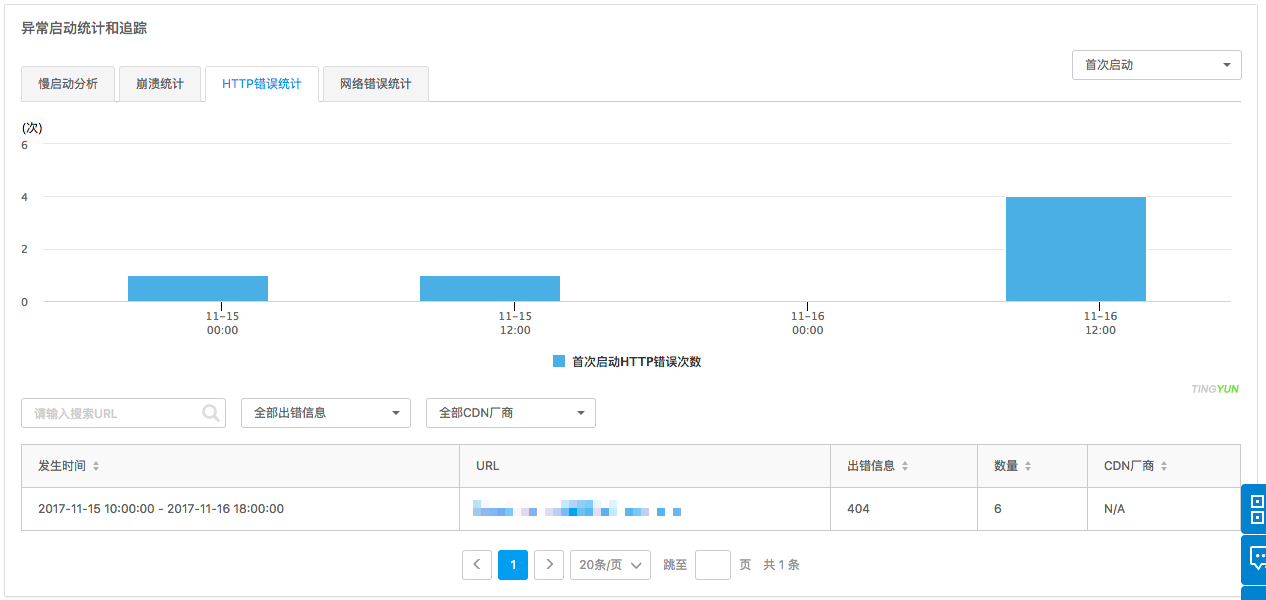Go to the next page arrow
Viewport: 1266px width, 600px height.
[x=549, y=565]
